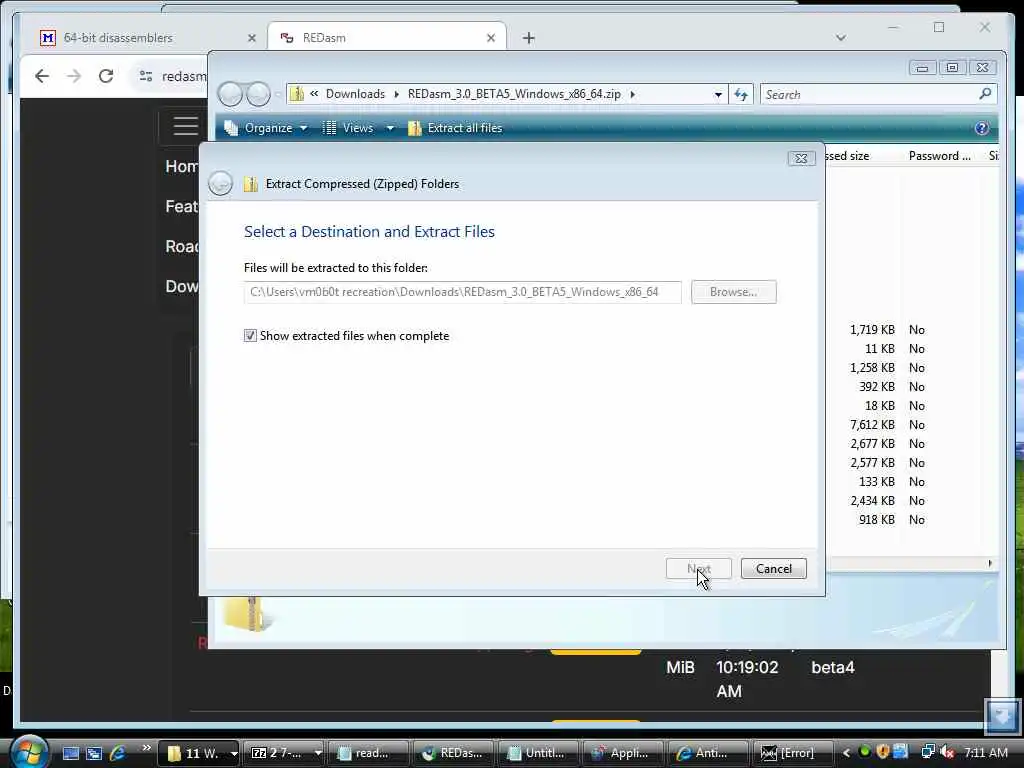Toggle Show extracted files when complete

tap(250, 336)
